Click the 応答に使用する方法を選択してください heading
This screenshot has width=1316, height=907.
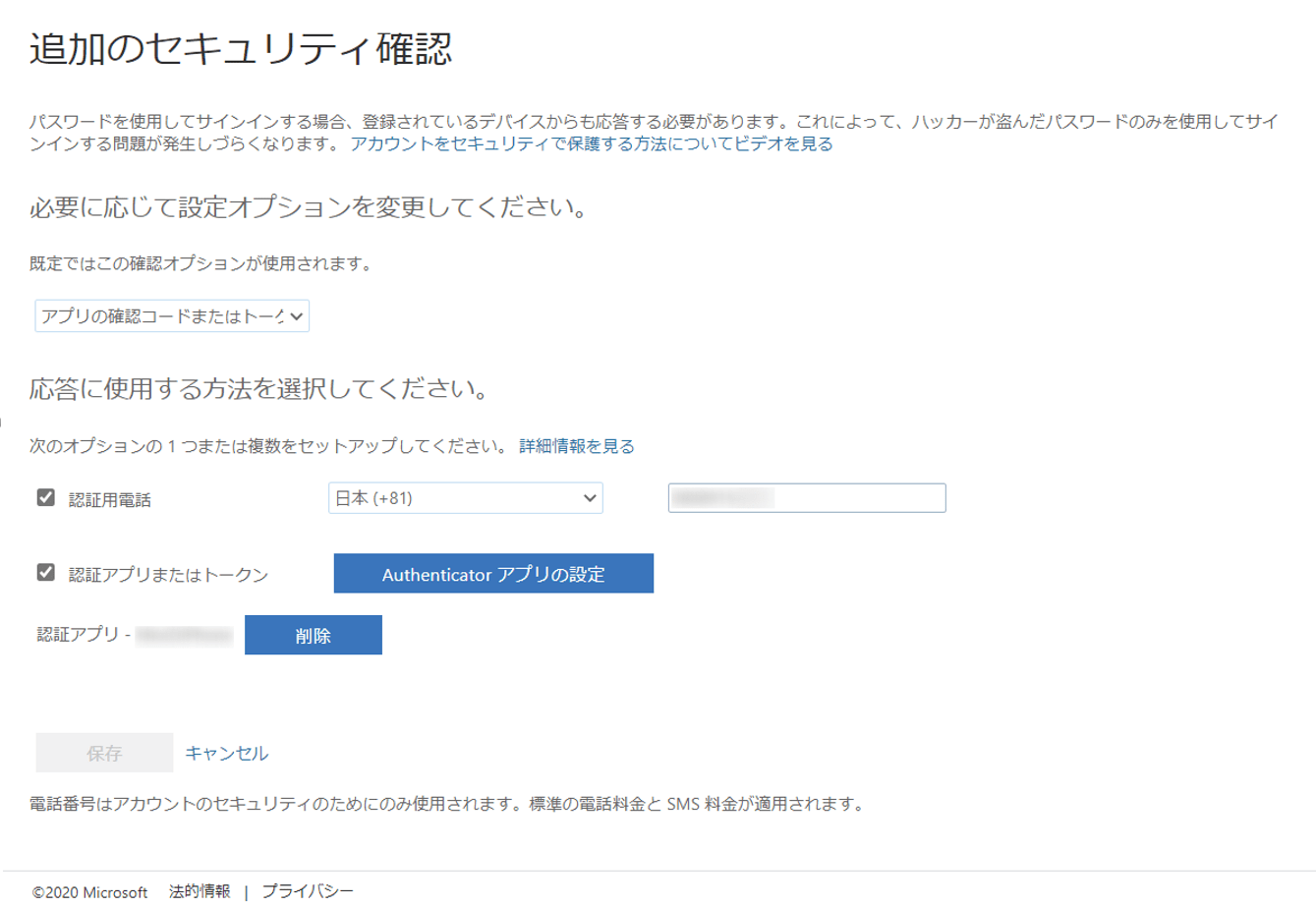(x=259, y=389)
